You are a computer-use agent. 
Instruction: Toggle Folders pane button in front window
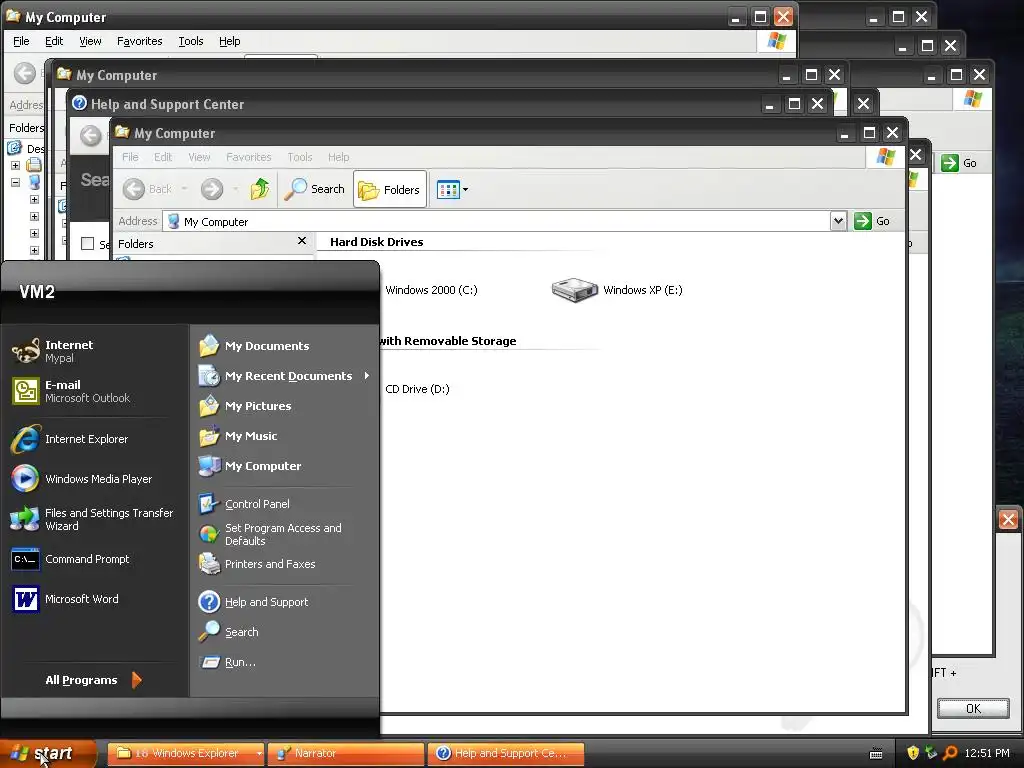(x=390, y=189)
